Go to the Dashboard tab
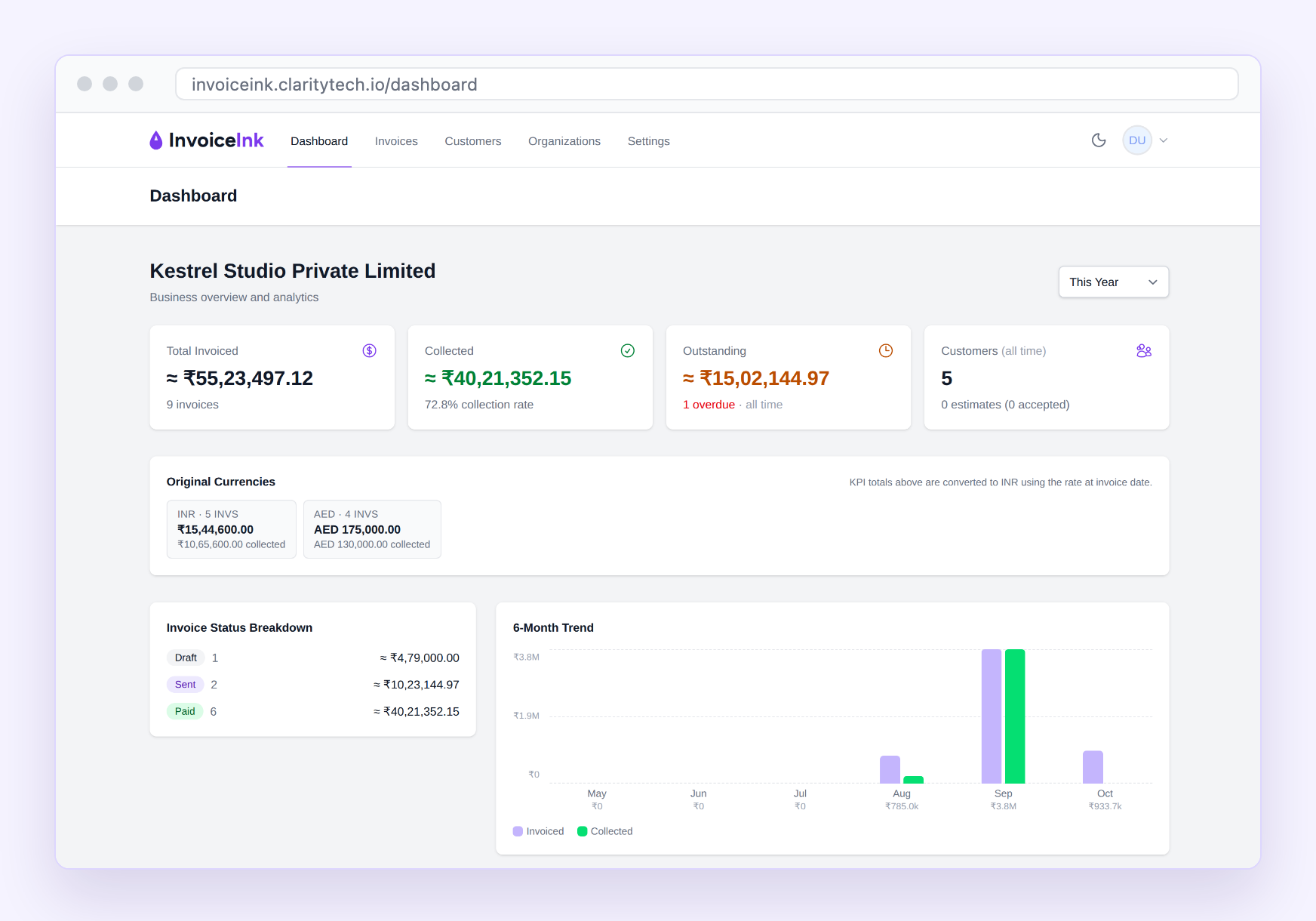1316x921 pixels. [319, 141]
